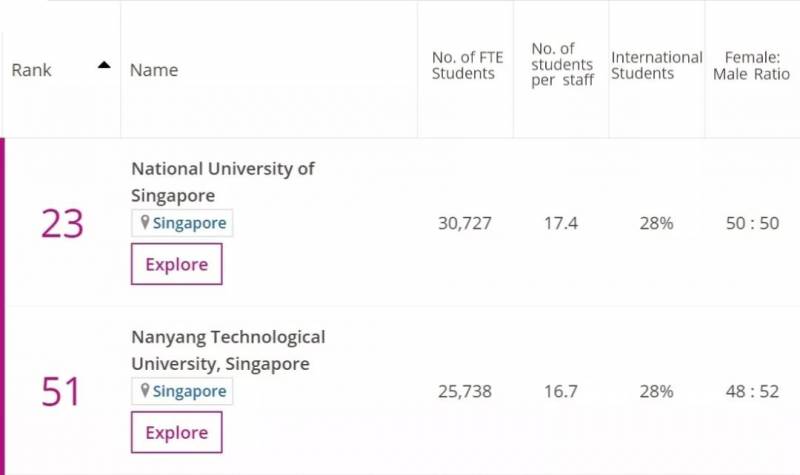Click the 30,727 FTE students value
Viewport: 800px width, 475px height.
coord(465,223)
